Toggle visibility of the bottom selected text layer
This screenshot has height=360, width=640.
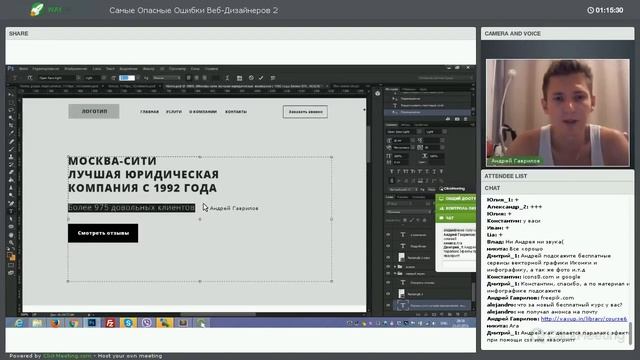[x=388, y=305]
